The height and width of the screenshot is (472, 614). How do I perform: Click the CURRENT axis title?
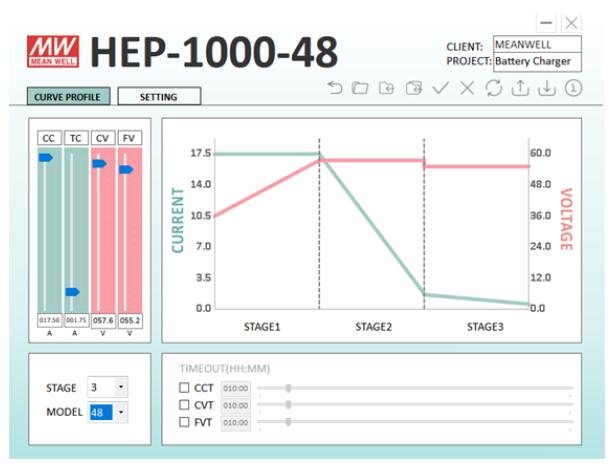click(178, 221)
